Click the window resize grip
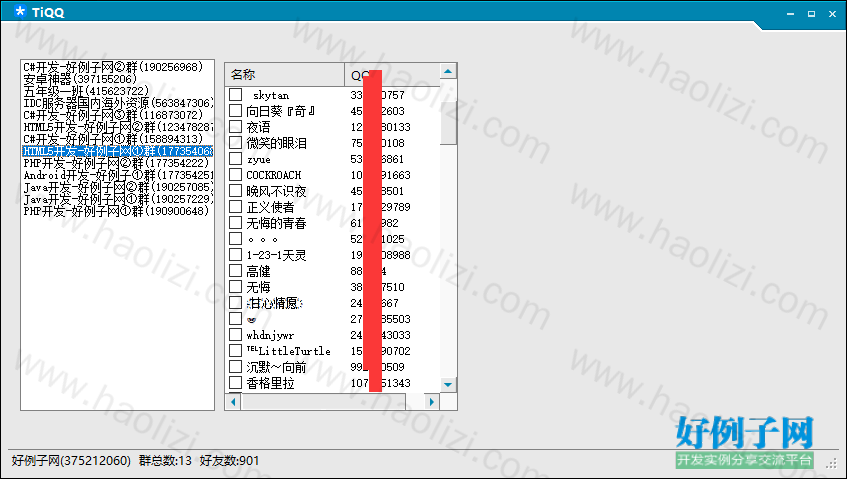The image size is (847, 479). pyautogui.click(x=833, y=464)
